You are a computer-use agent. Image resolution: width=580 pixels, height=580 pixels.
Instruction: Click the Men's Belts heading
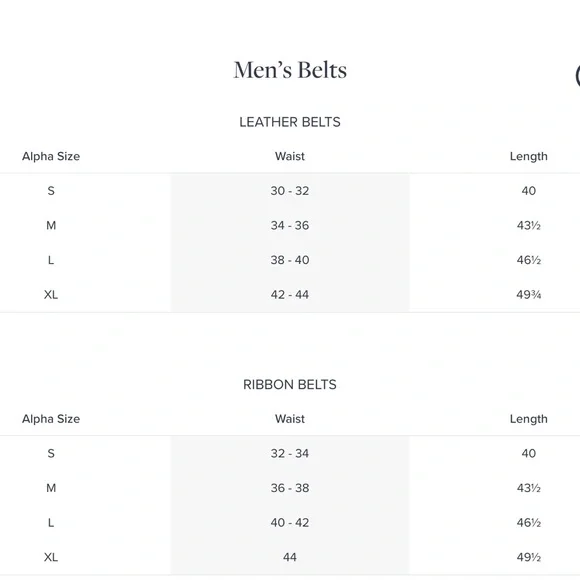pyautogui.click(x=290, y=70)
